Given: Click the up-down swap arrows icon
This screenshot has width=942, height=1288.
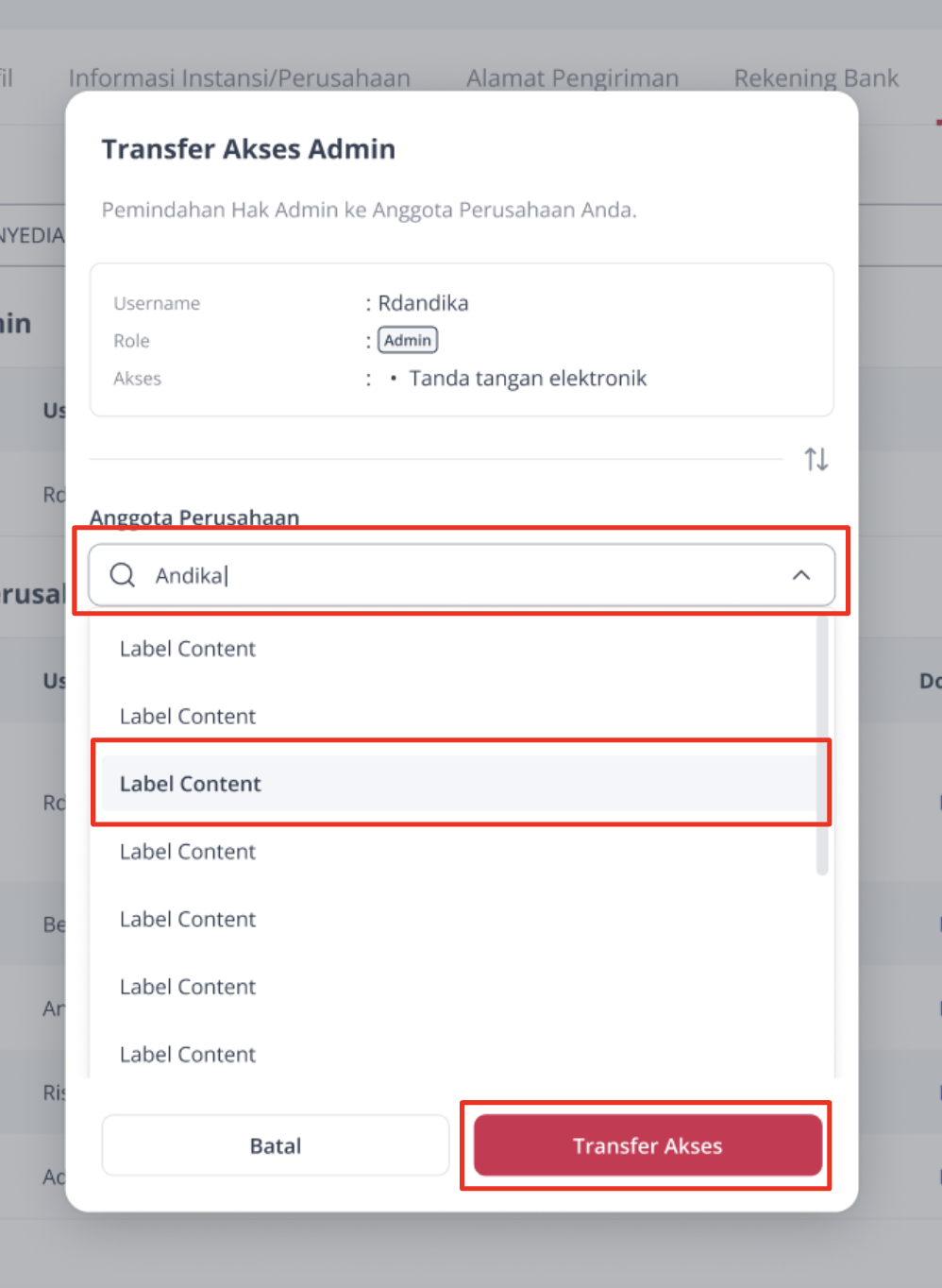Looking at the screenshot, I should pyautogui.click(x=816, y=460).
